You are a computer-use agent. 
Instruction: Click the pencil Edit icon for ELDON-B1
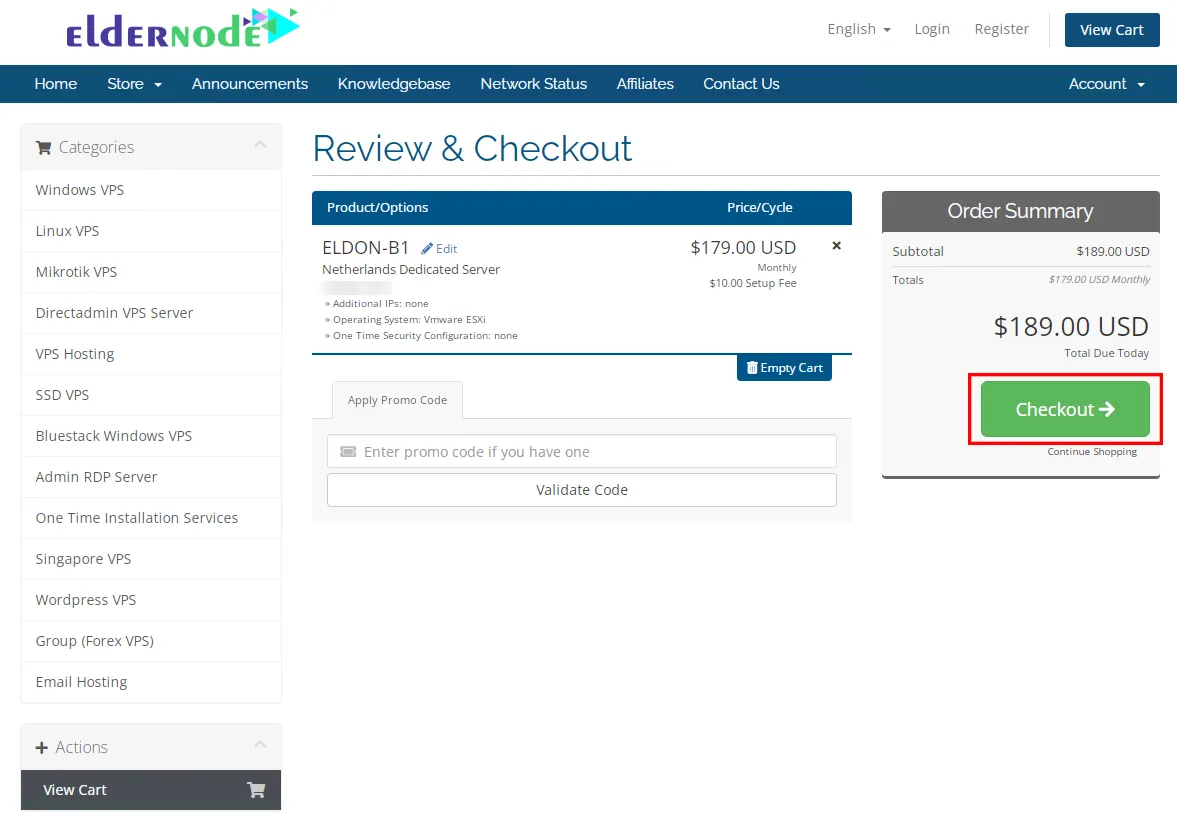pyautogui.click(x=427, y=249)
